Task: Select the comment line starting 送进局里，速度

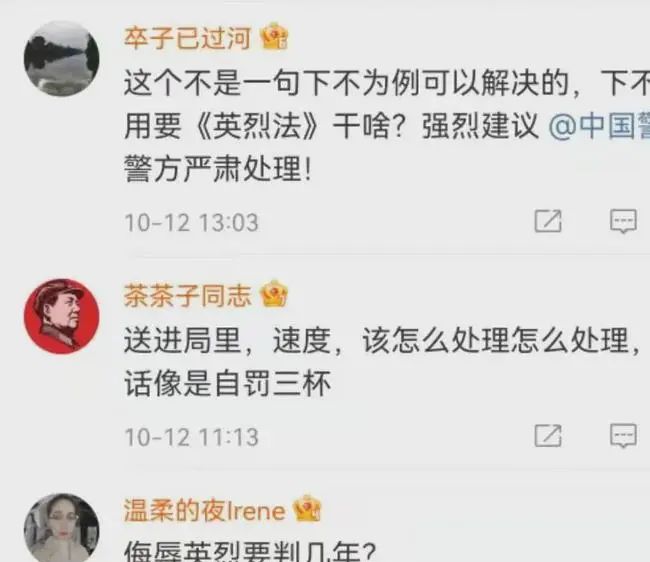Action: click(x=381, y=340)
